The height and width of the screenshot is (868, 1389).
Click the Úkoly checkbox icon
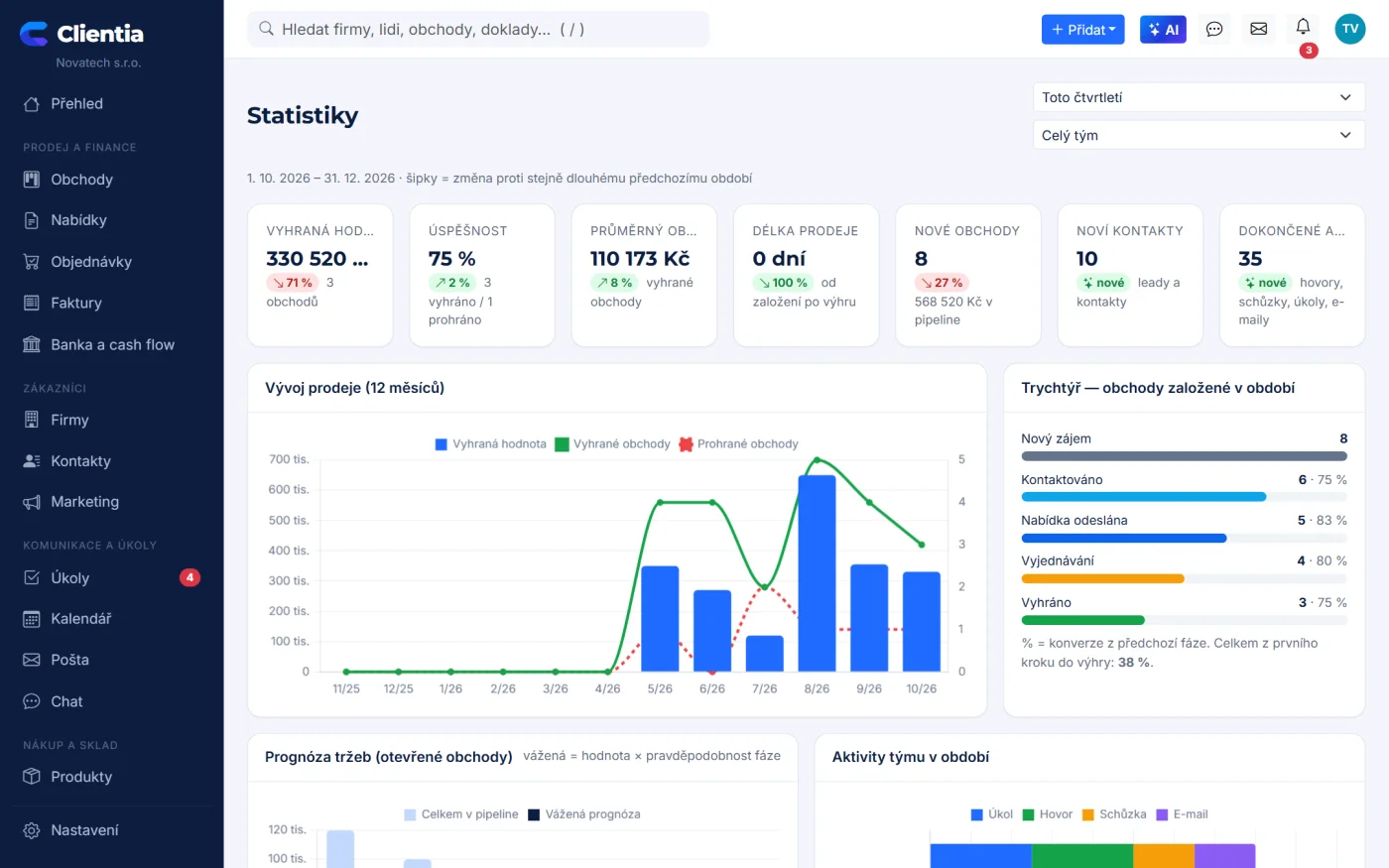pos(32,577)
